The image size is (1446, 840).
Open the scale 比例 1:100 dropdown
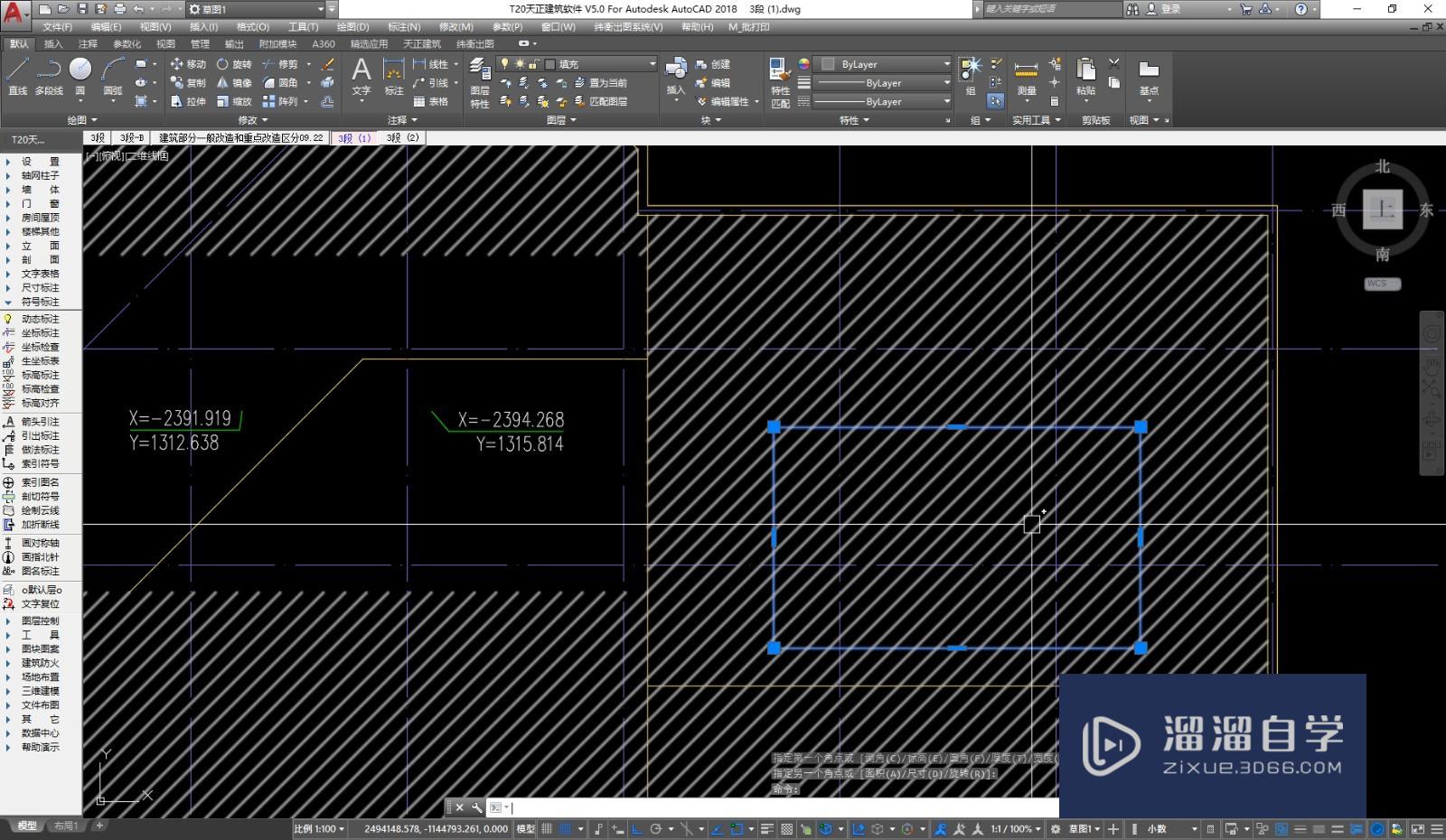click(319, 829)
